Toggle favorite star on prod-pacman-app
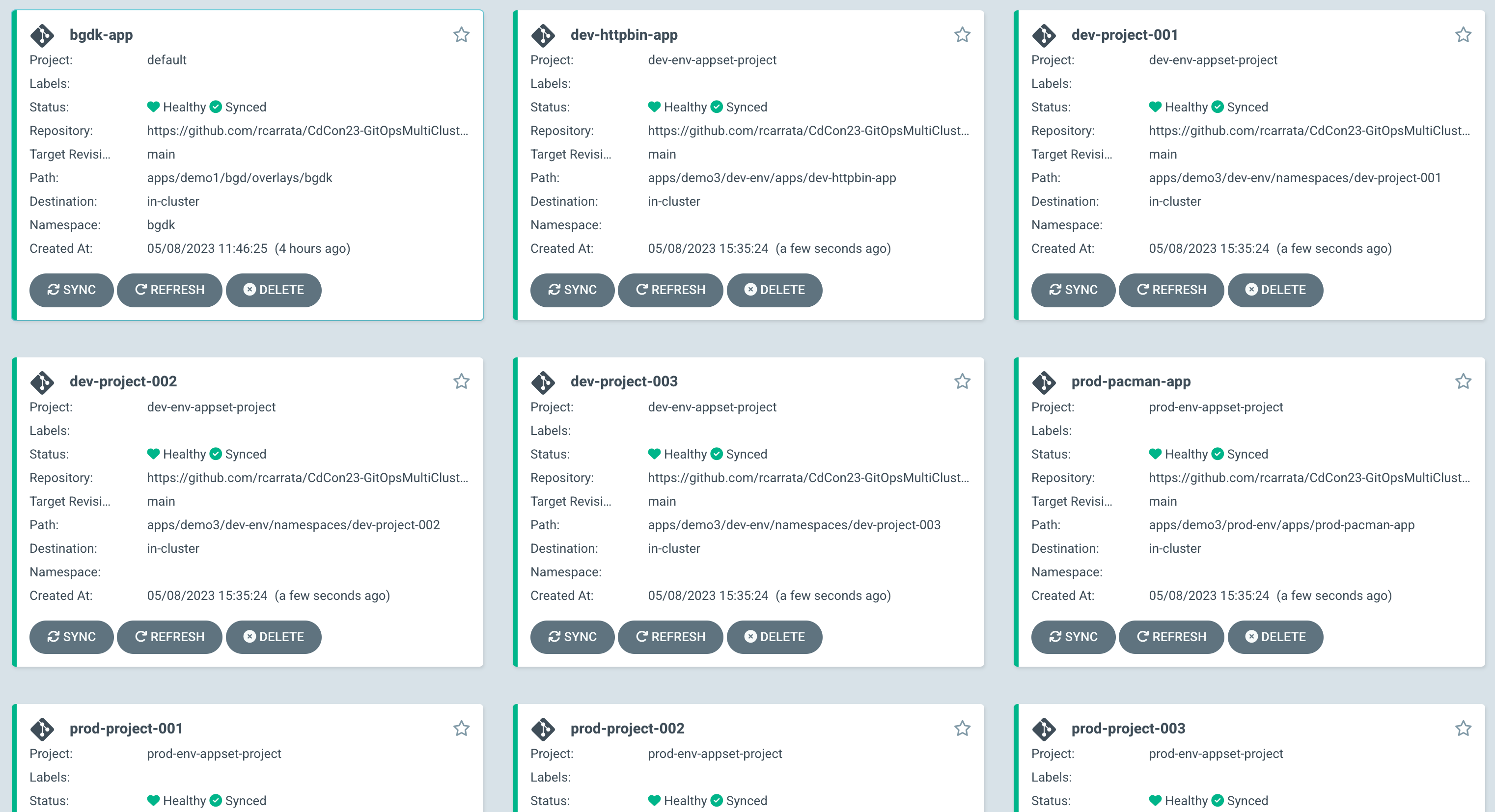 [x=1463, y=381]
